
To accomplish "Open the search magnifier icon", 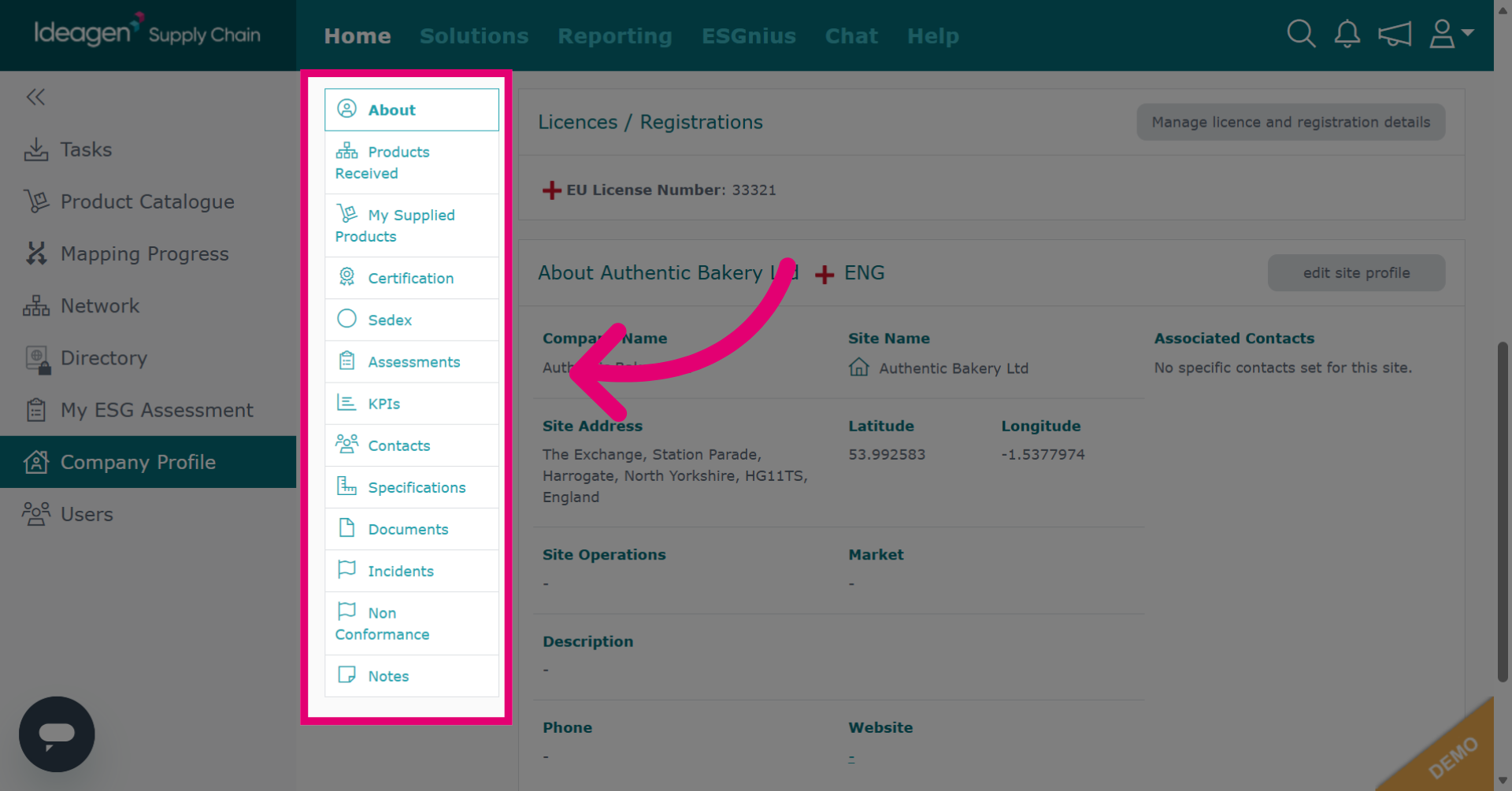I will coord(1301,34).
